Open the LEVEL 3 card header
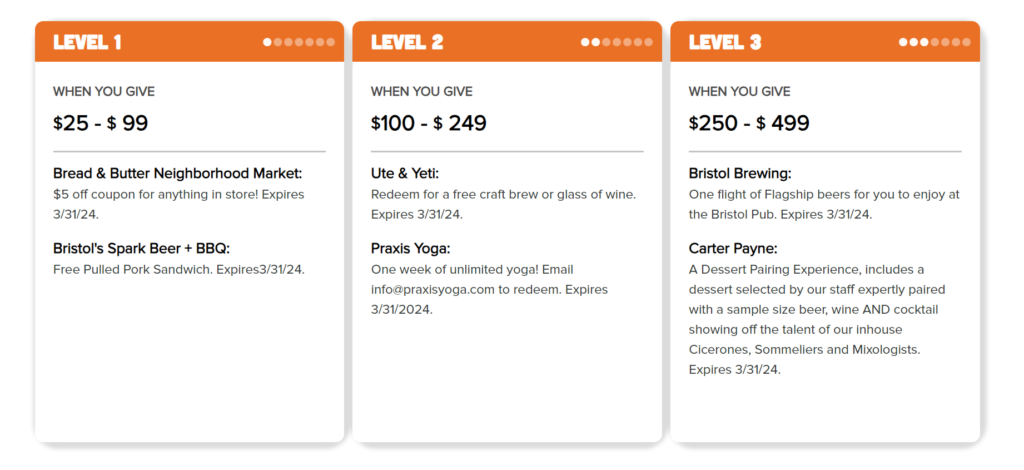Screen dimensions: 1024x470 click(825, 42)
